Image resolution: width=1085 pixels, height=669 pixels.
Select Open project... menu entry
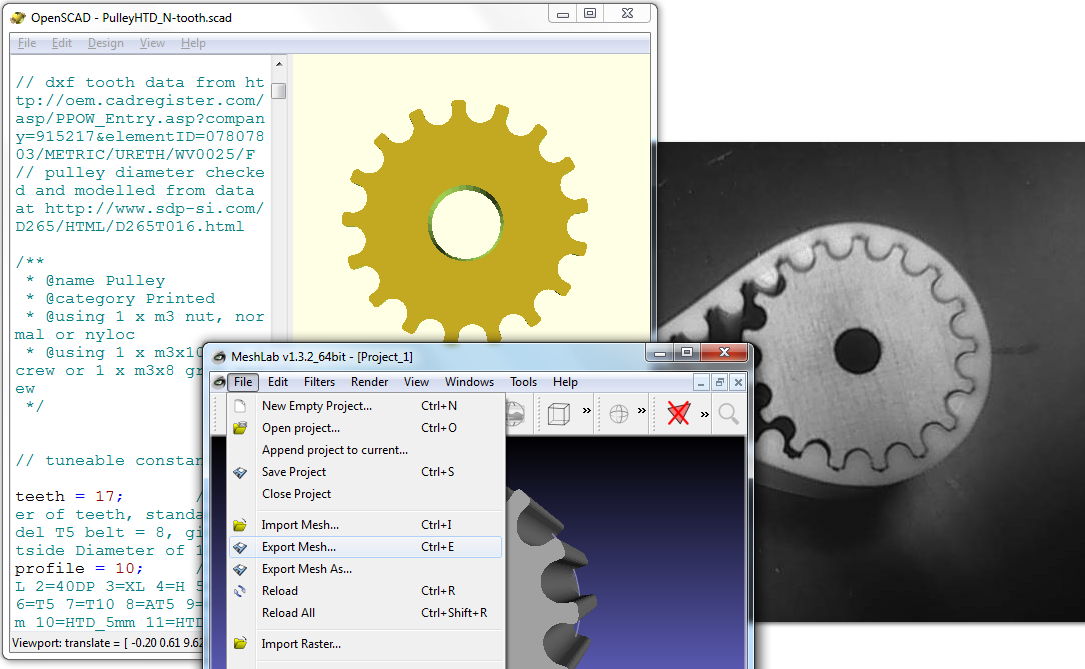365,428
